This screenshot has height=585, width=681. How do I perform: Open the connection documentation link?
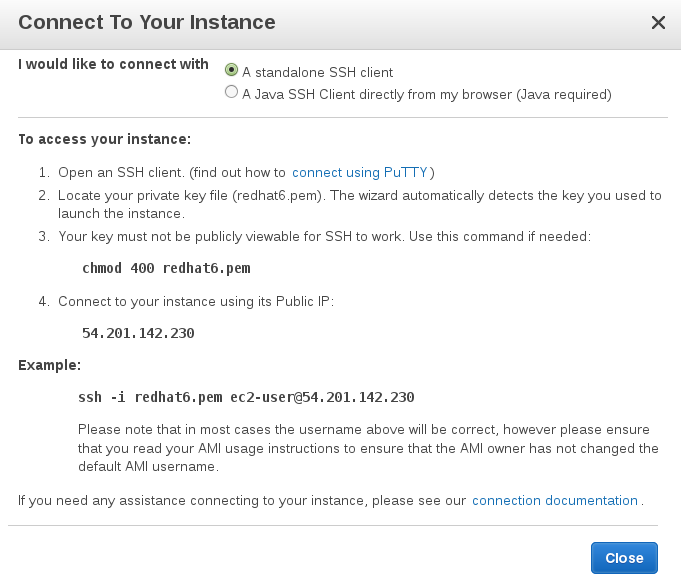pyautogui.click(x=554, y=500)
